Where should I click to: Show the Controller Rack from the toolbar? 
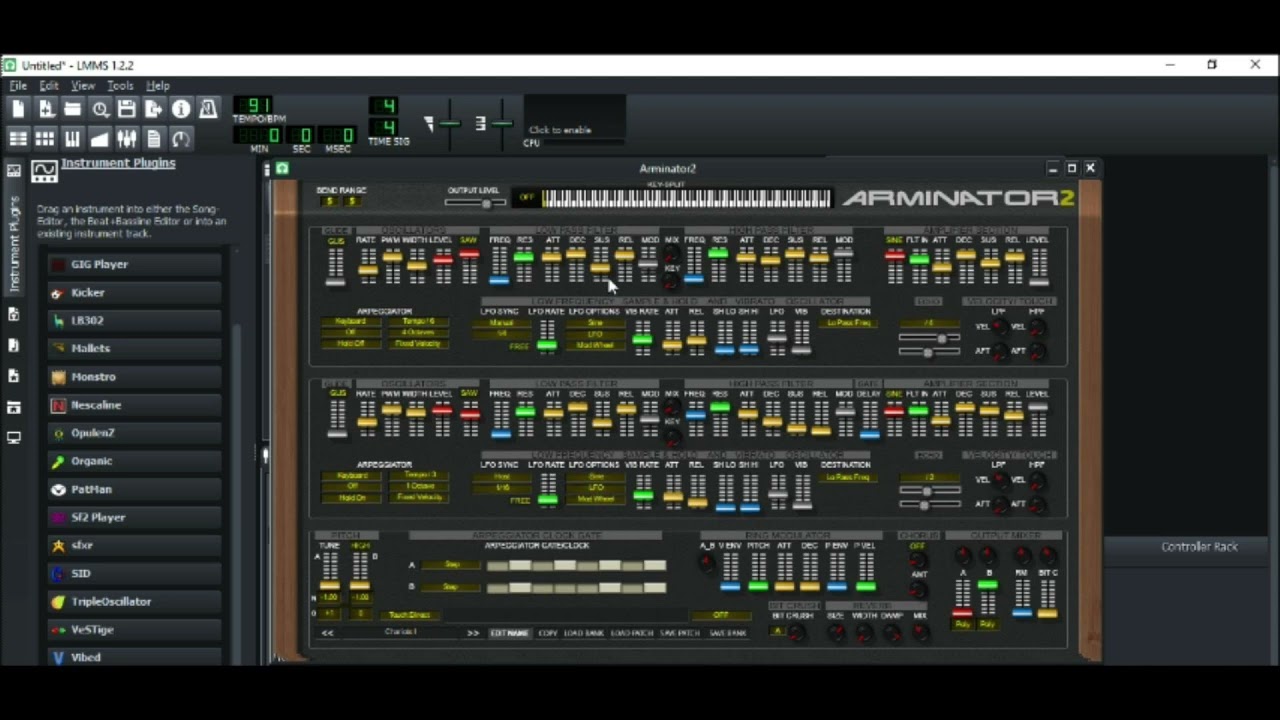click(x=181, y=138)
